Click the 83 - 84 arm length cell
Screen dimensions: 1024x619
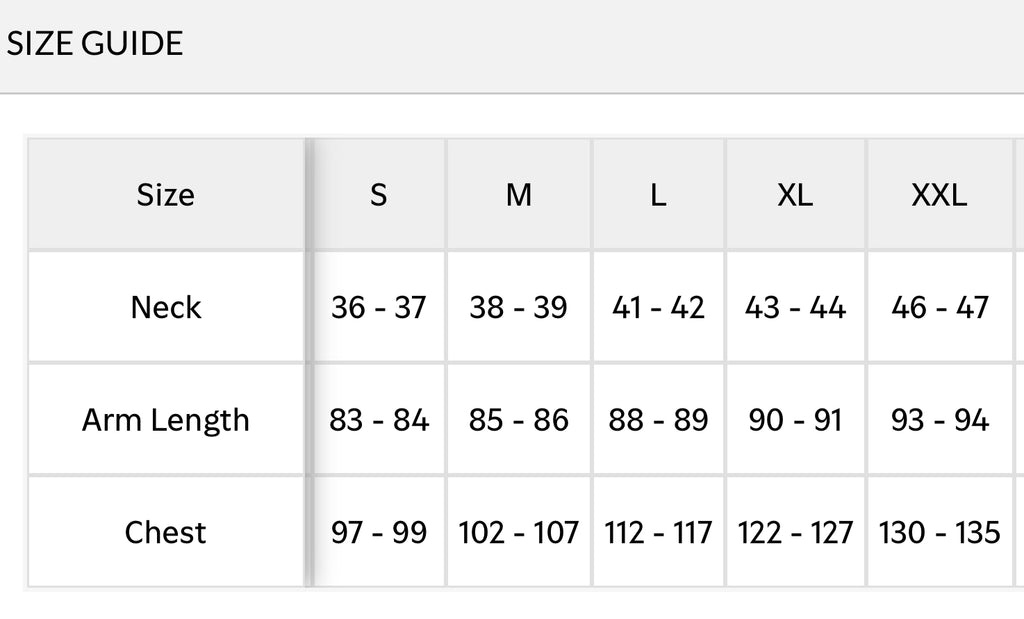point(379,419)
